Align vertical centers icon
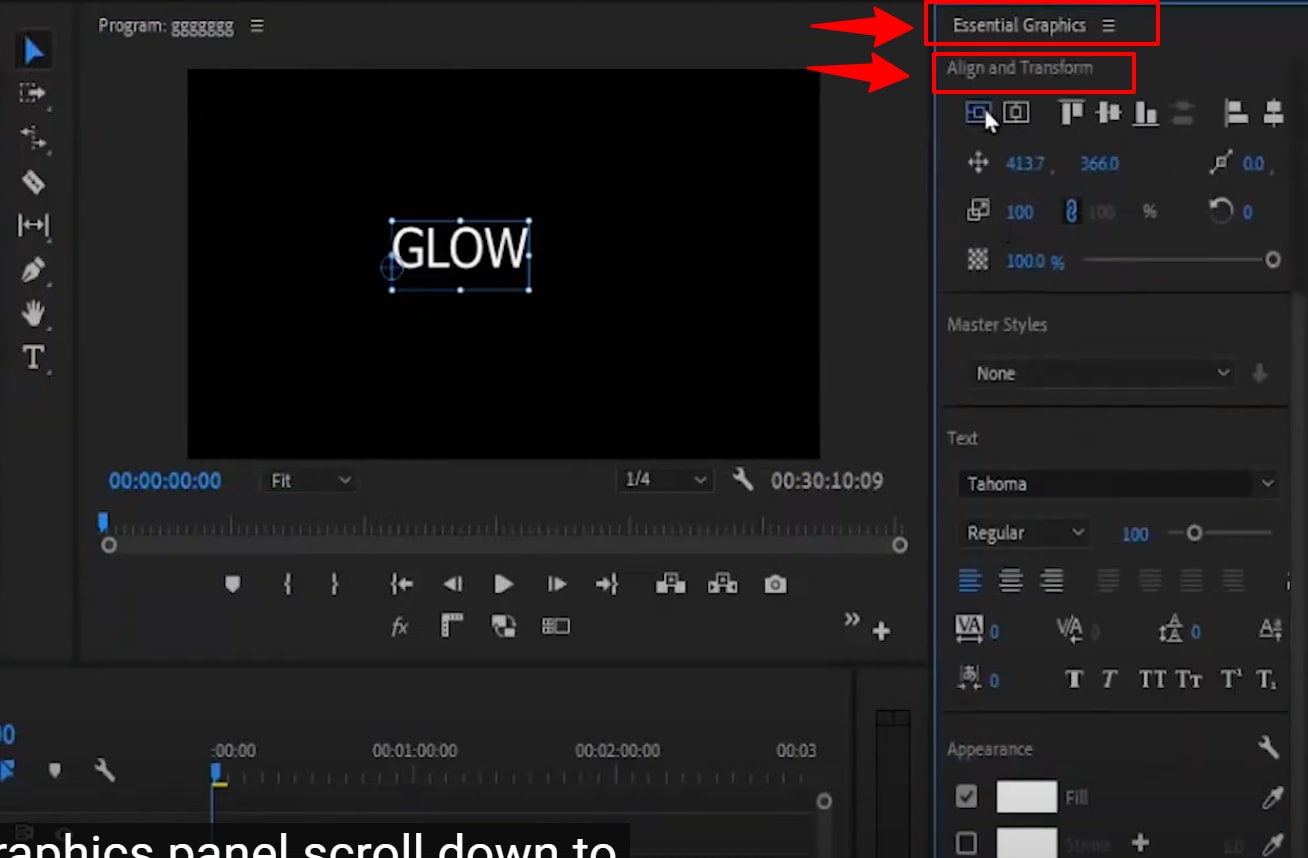 1108,113
